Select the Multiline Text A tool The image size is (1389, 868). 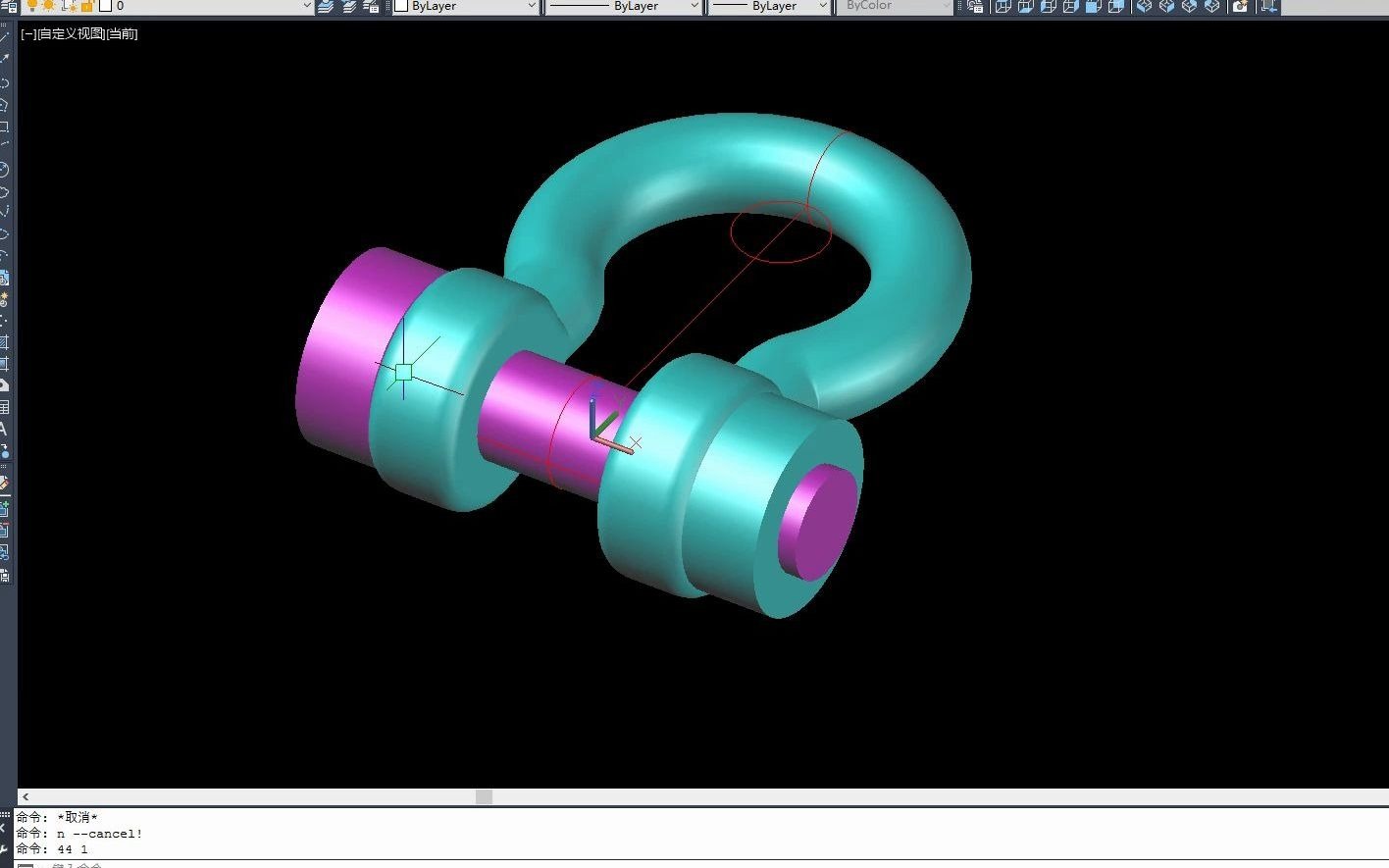(x=5, y=429)
